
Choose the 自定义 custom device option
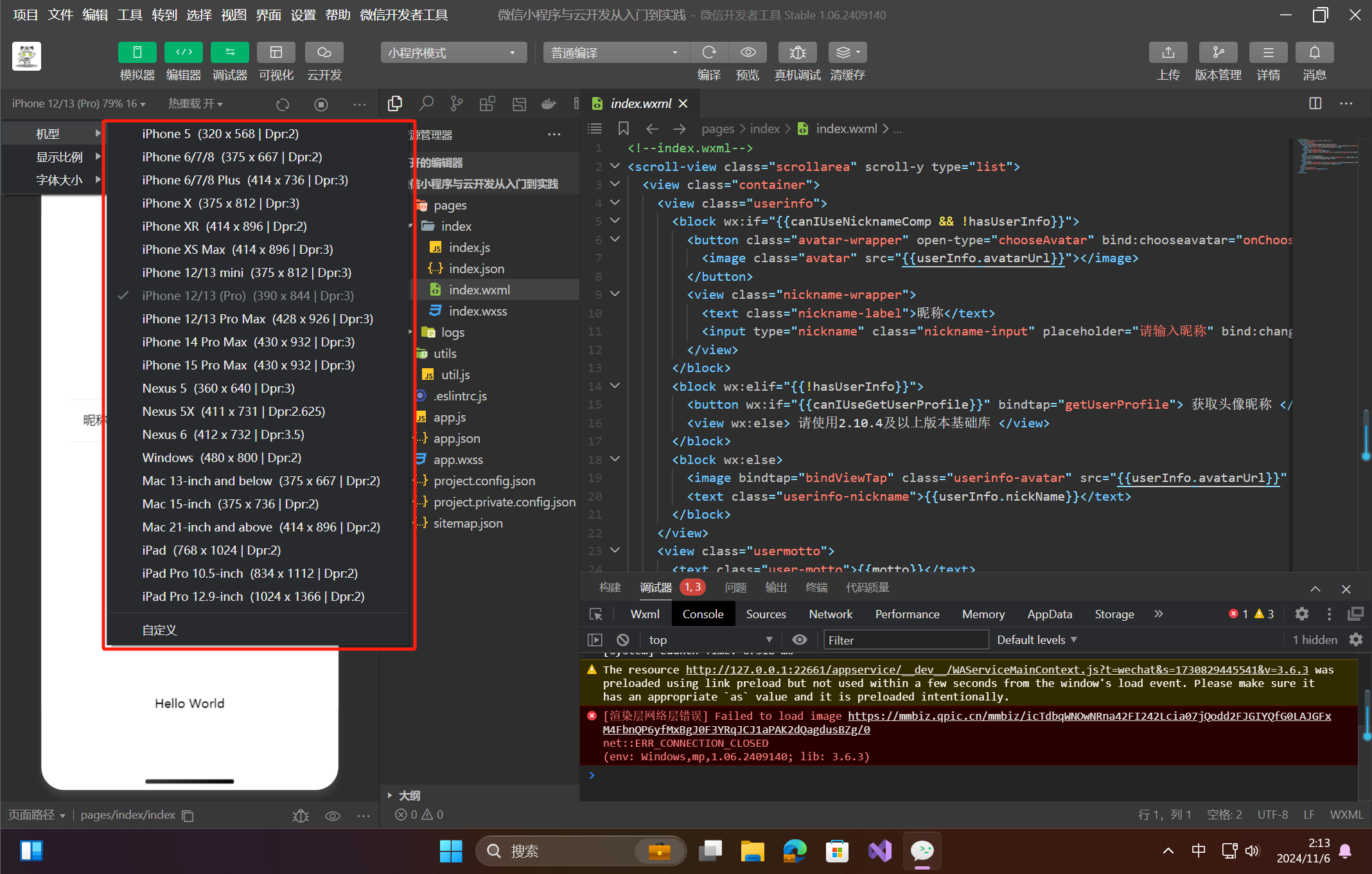pos(159,630)
